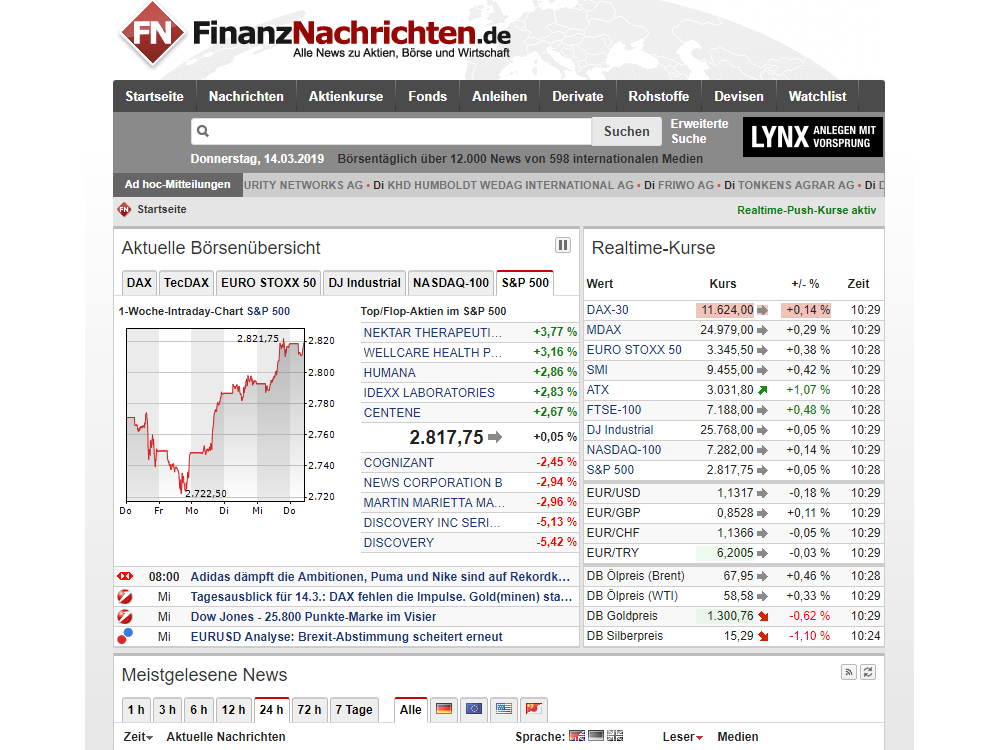
Task: Select the Alle region filter tab
Action: tap(411, 710)
